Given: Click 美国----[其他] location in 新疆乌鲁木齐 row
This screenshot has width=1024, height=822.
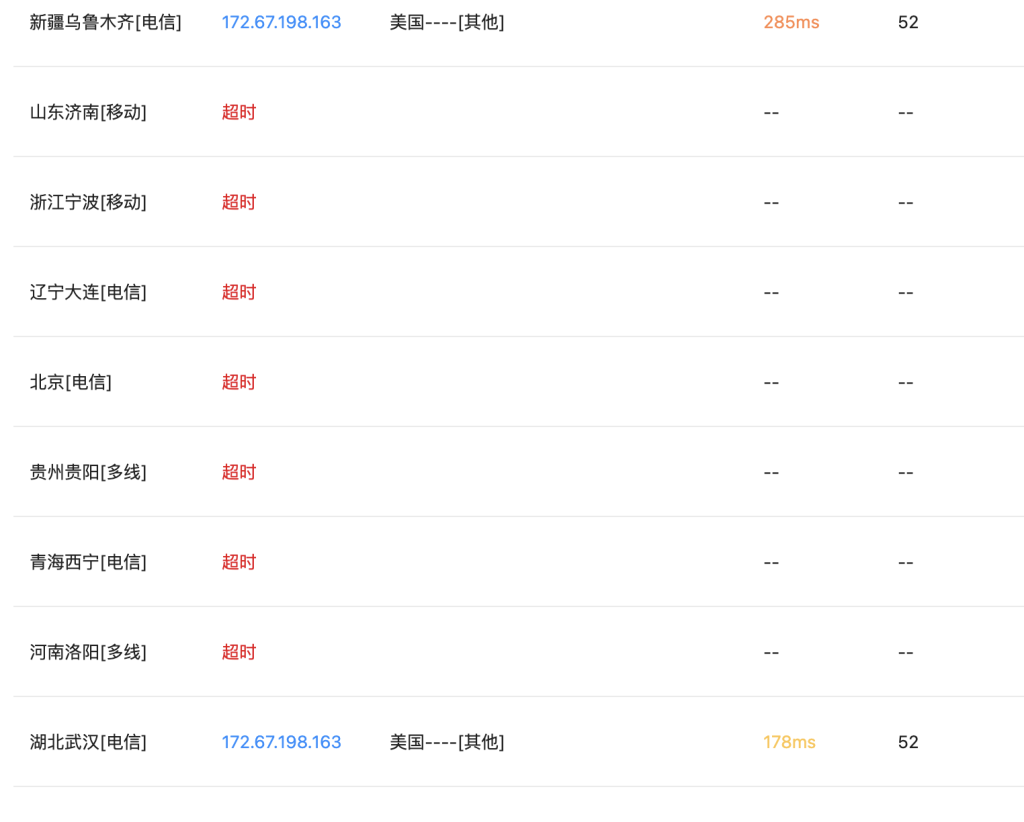Looking at the screenshot, I should click(x=447, y=22).
